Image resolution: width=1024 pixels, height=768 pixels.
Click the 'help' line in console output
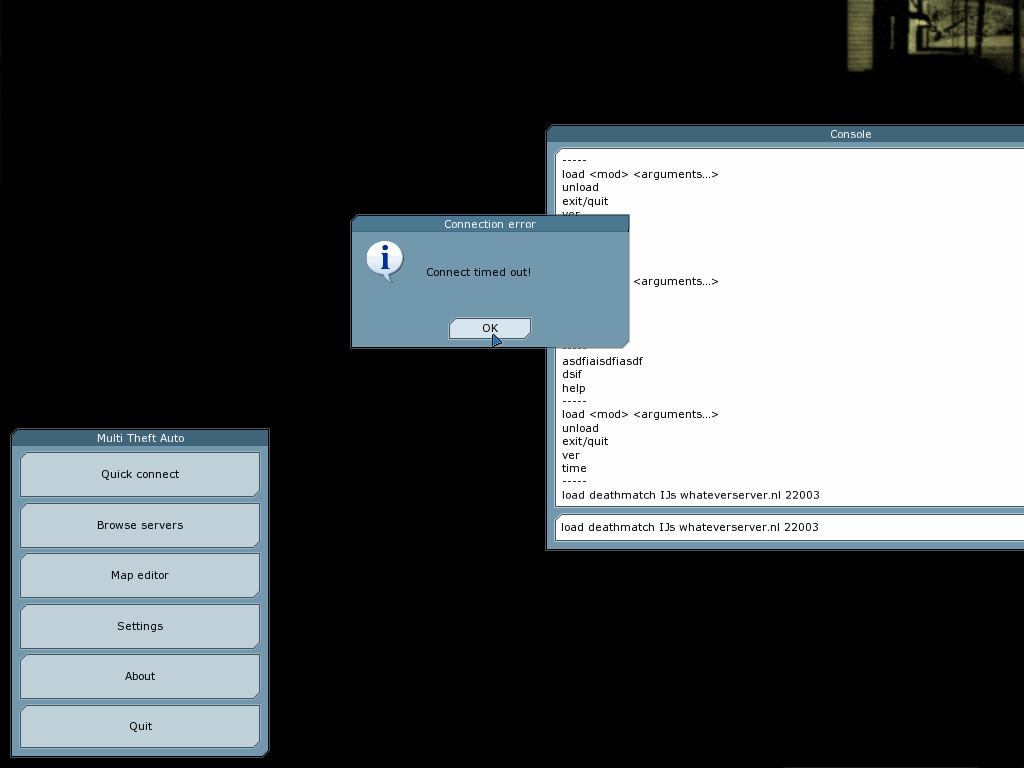coord(573,388)
